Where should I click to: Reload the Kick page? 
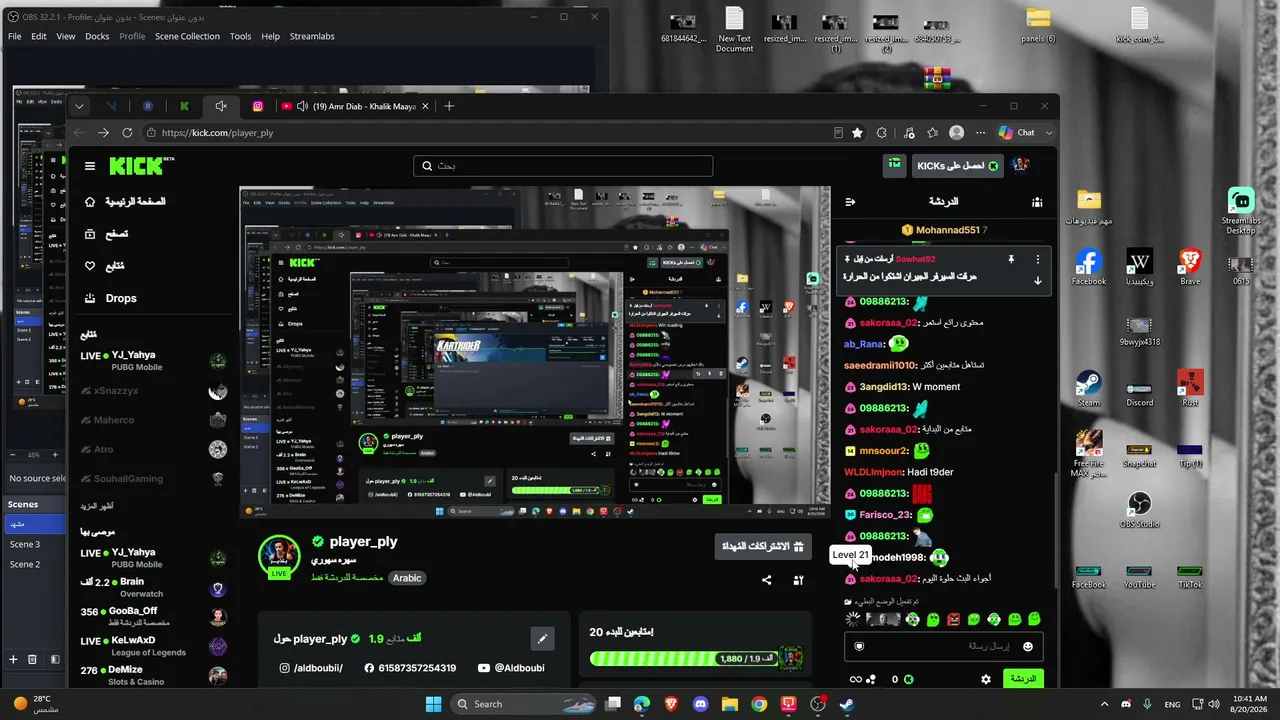127,133
